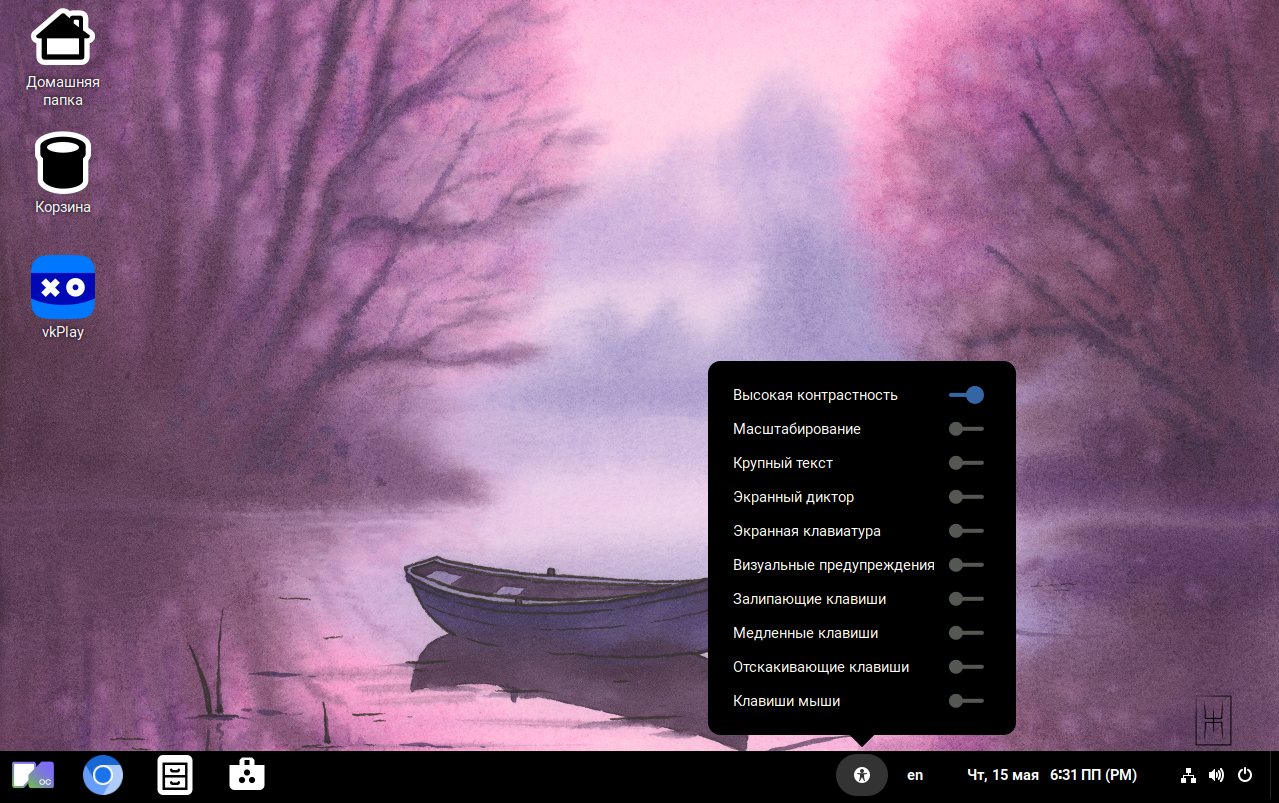Open the Домашняя папка desktop icon
1279x803 pixels.
coord(62,38)
